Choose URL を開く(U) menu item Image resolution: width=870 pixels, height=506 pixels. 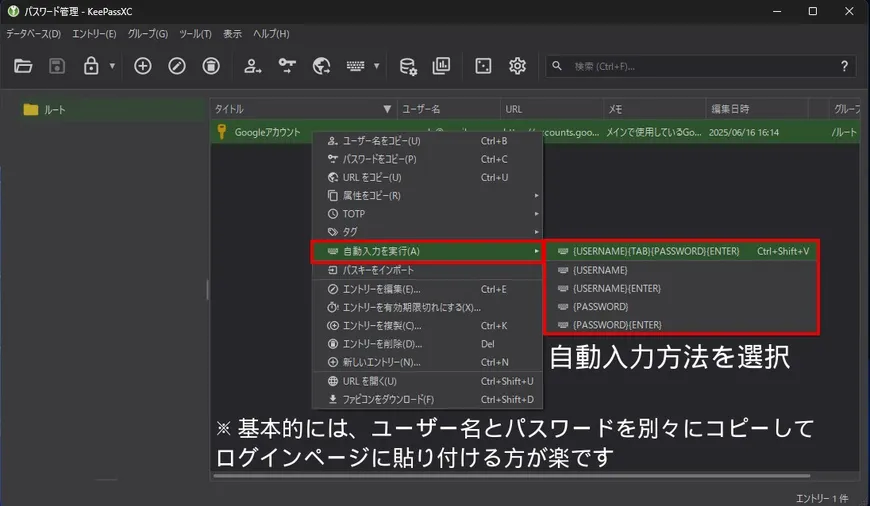point(427,381)
